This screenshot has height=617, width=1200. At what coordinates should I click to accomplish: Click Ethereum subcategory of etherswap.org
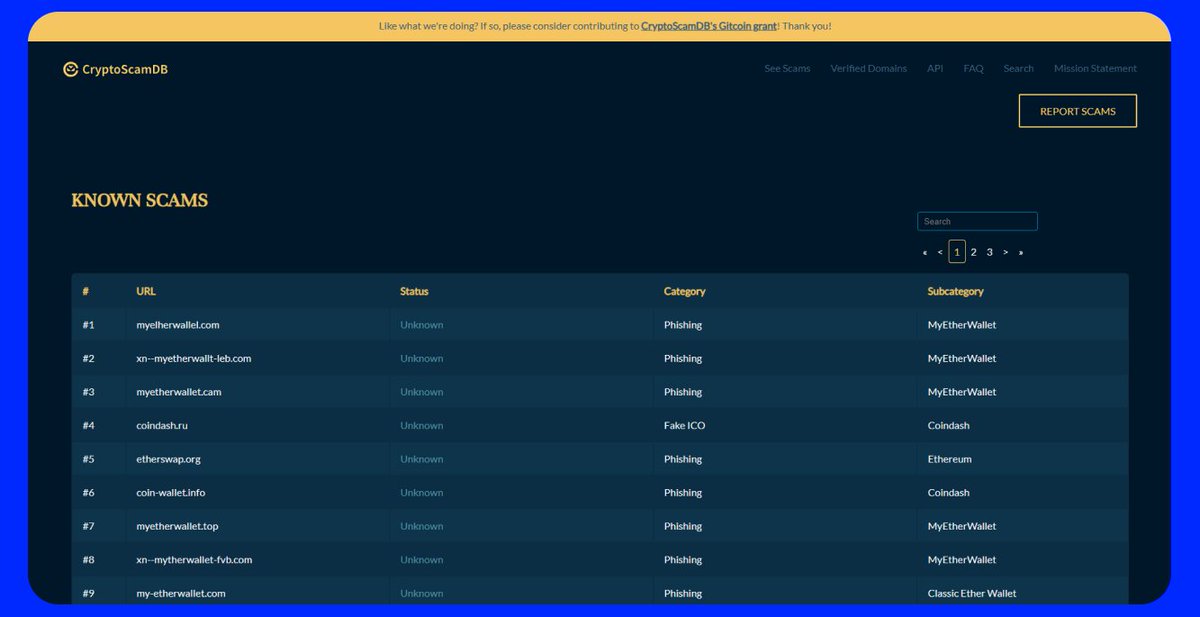point(950,459)
